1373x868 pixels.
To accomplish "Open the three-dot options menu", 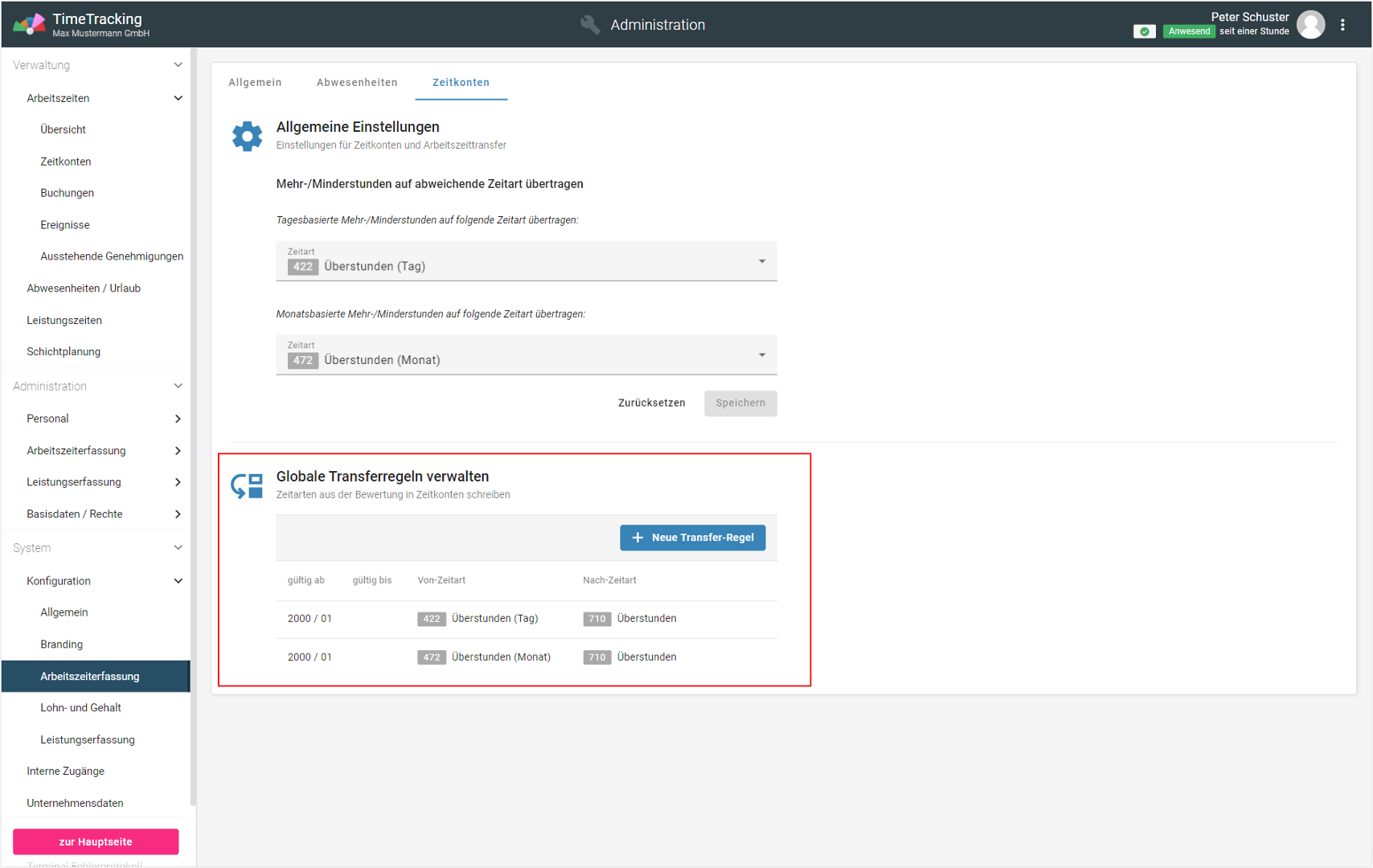I will (1342, 25).
